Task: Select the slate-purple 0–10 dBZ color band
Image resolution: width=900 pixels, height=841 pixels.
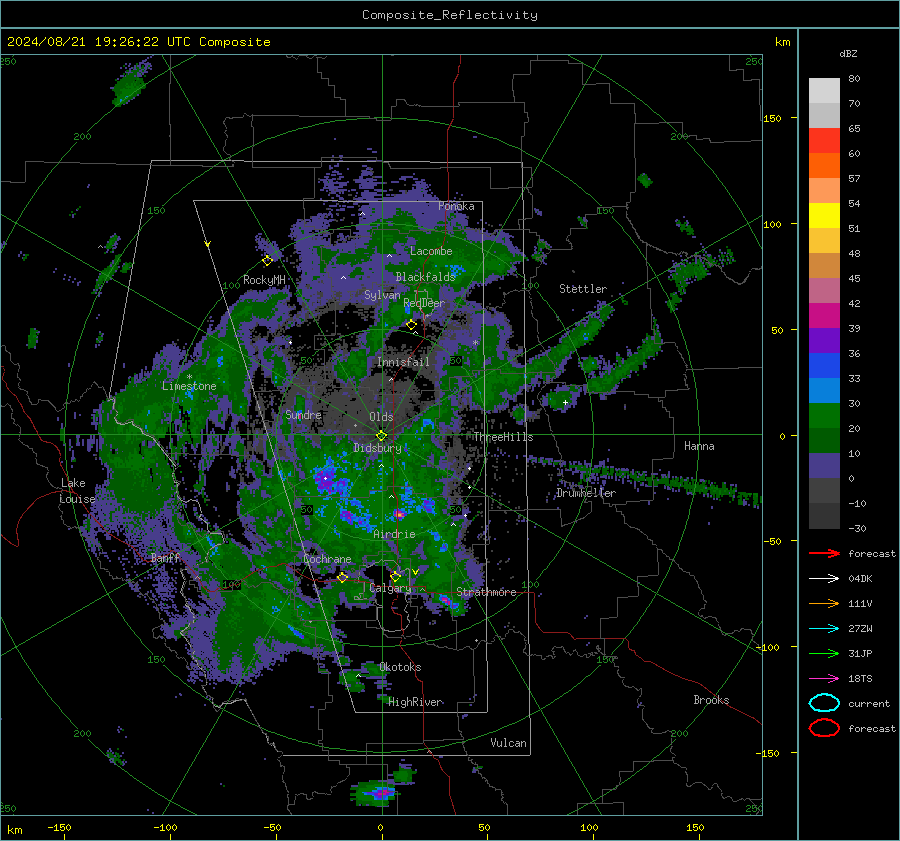Action: [824, 466]
